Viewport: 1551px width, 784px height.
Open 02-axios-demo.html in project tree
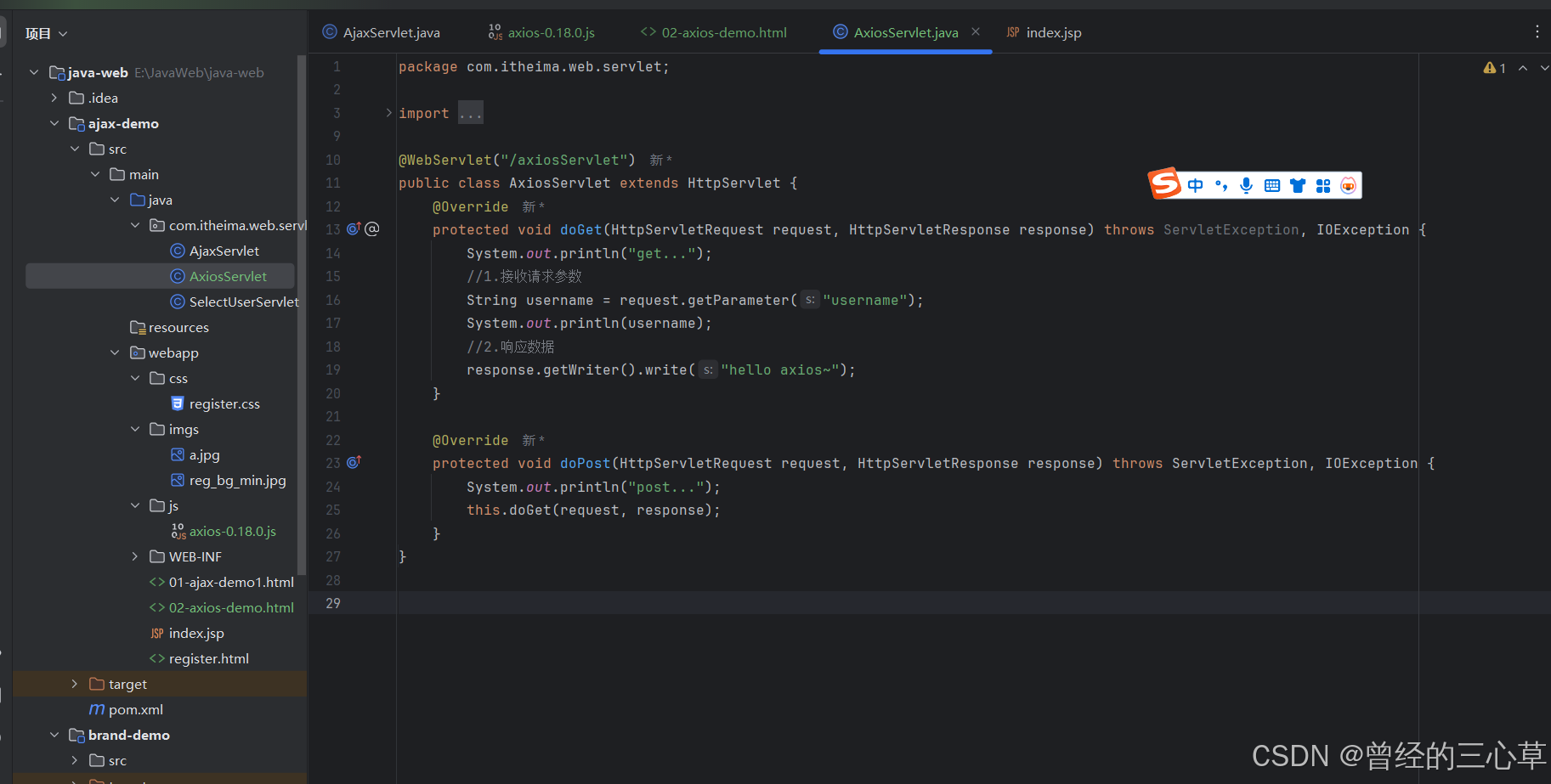point(222,607)
